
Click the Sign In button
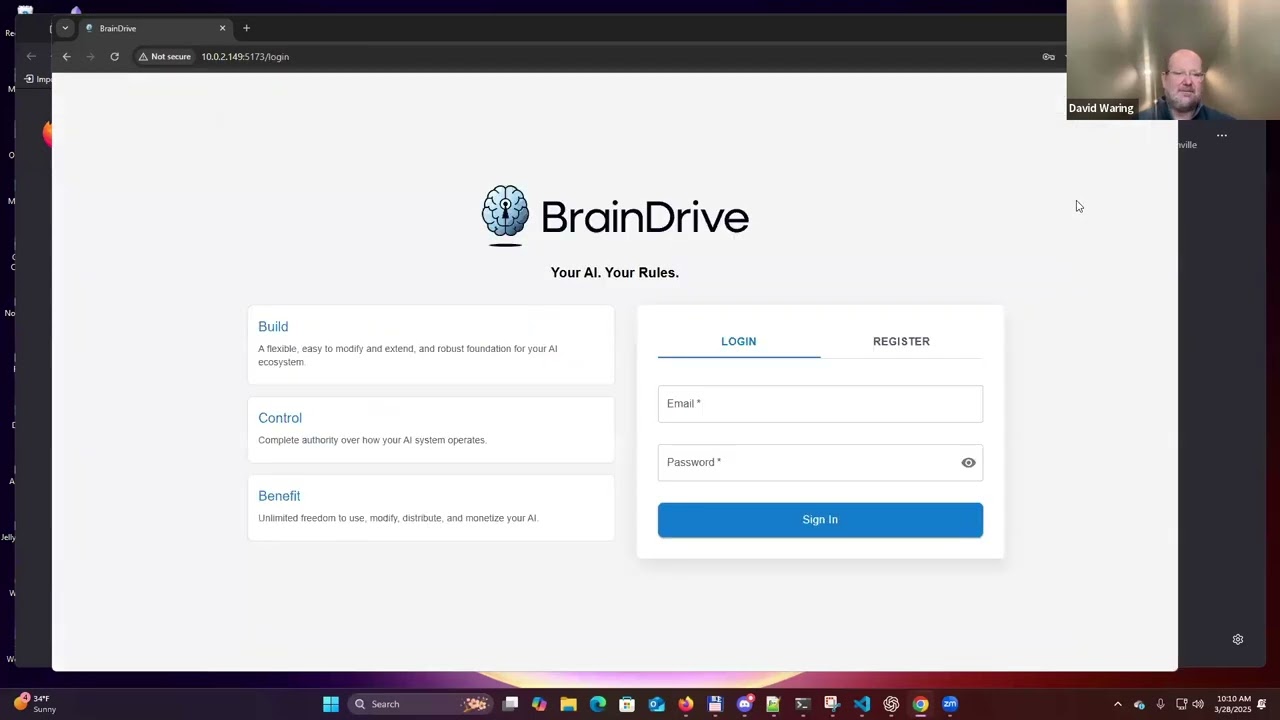click(x=820, y=520)
